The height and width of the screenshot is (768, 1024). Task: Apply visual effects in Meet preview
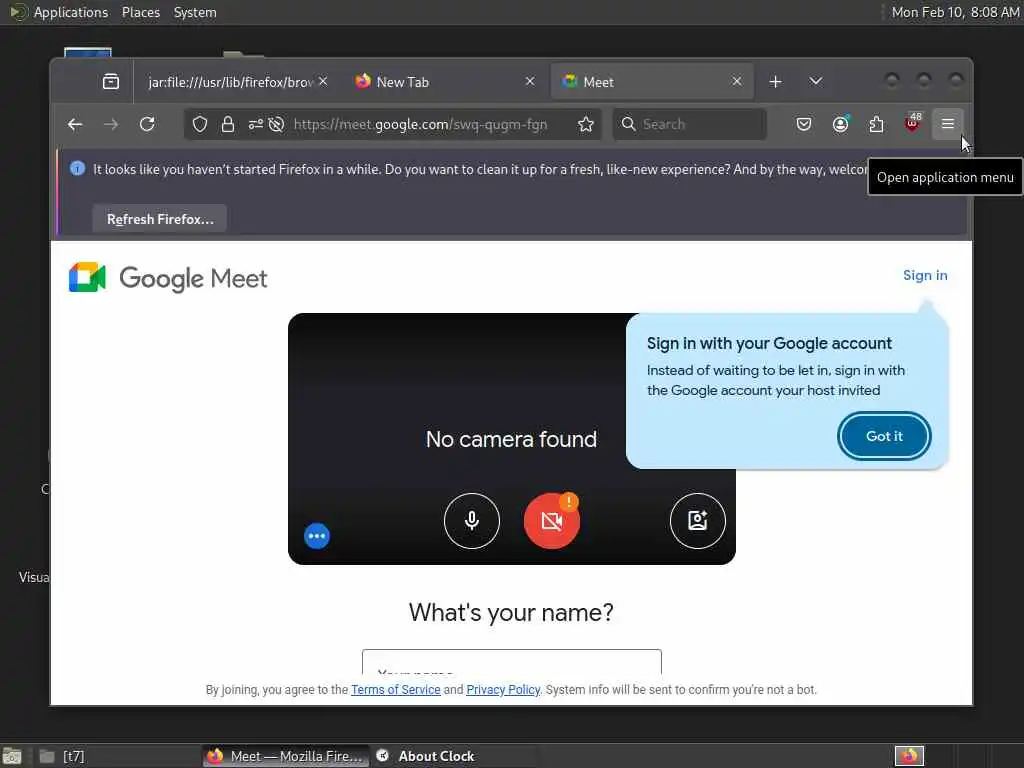pyautogui.click(x=697, y=520)
